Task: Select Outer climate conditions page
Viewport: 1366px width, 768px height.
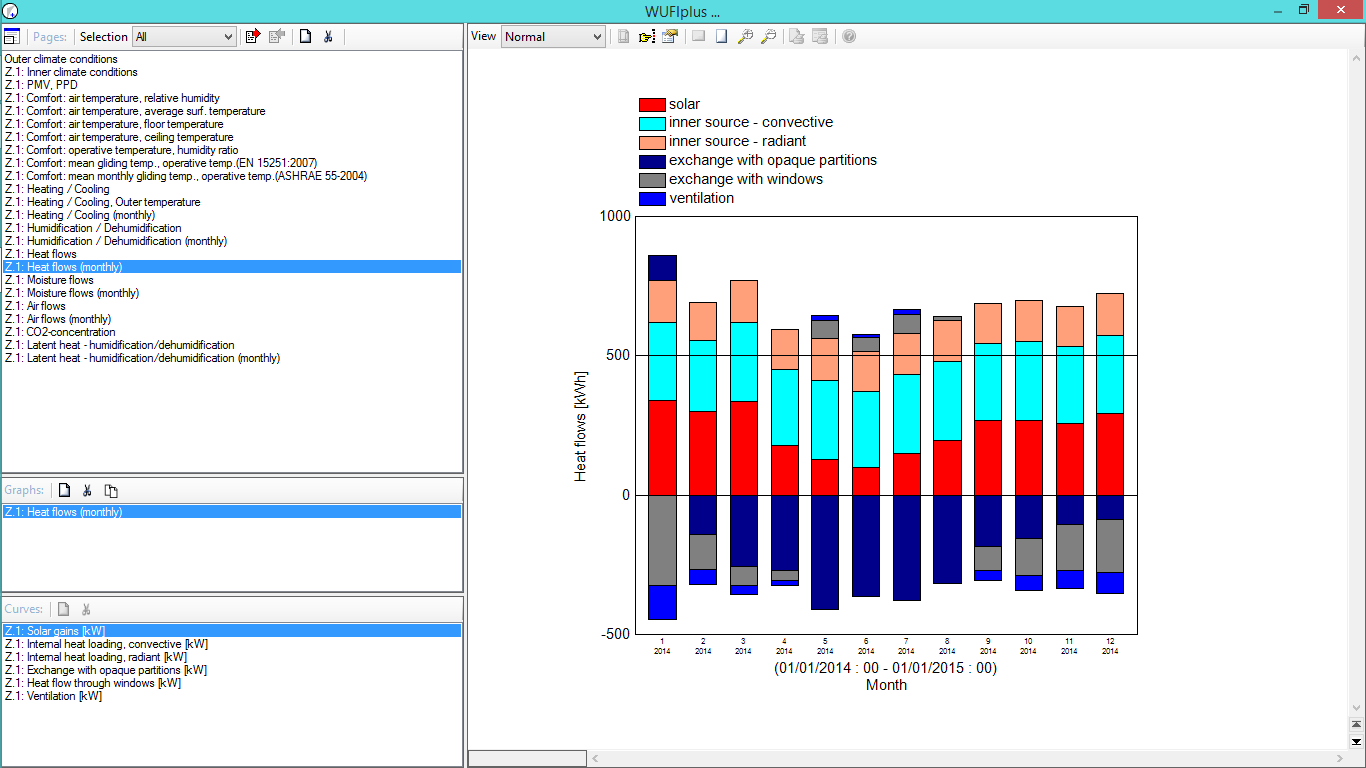Action: pyautogui.click(x=61, y=59)
